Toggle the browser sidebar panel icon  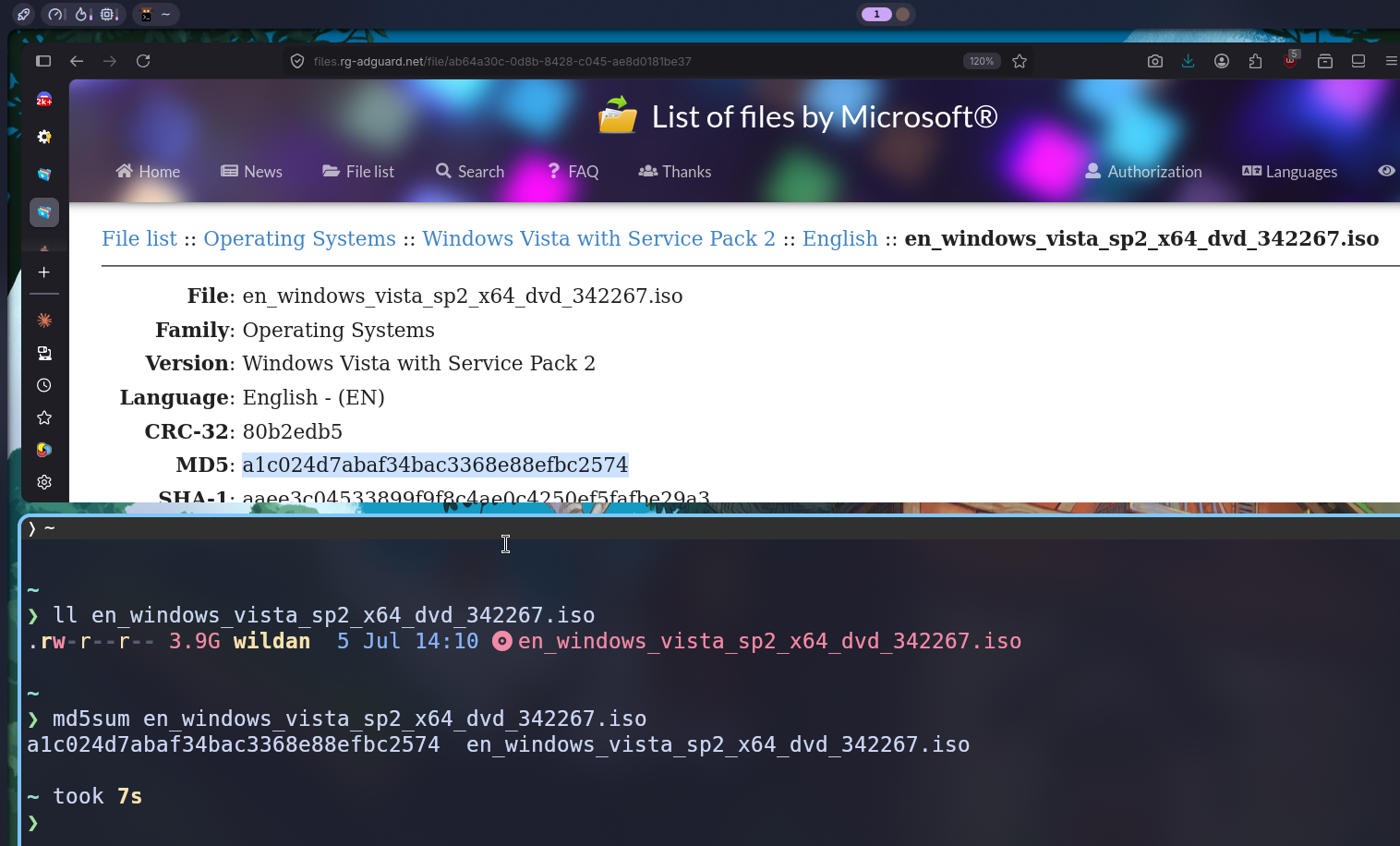coord(43,61)
